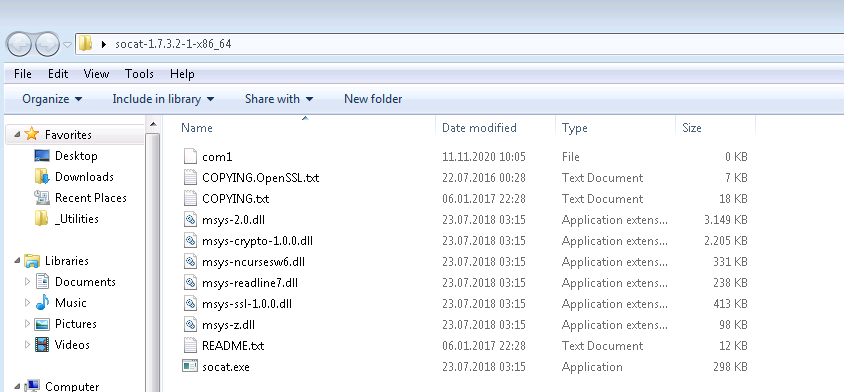Image resolution: width=844 pixels, height=392 pixels.
Task: Click the Libraries icon
Action: point(32,261)
